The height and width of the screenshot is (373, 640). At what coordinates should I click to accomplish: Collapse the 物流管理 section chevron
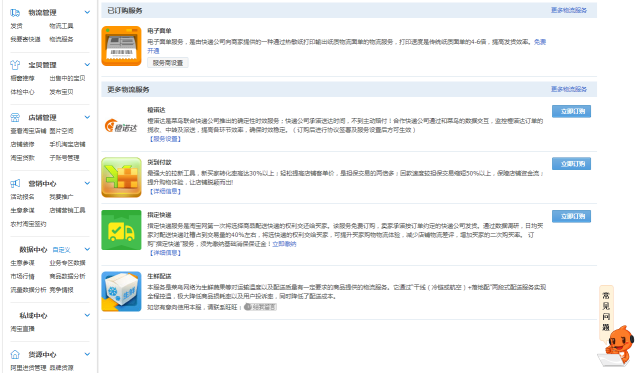click(x=87, y=12)
